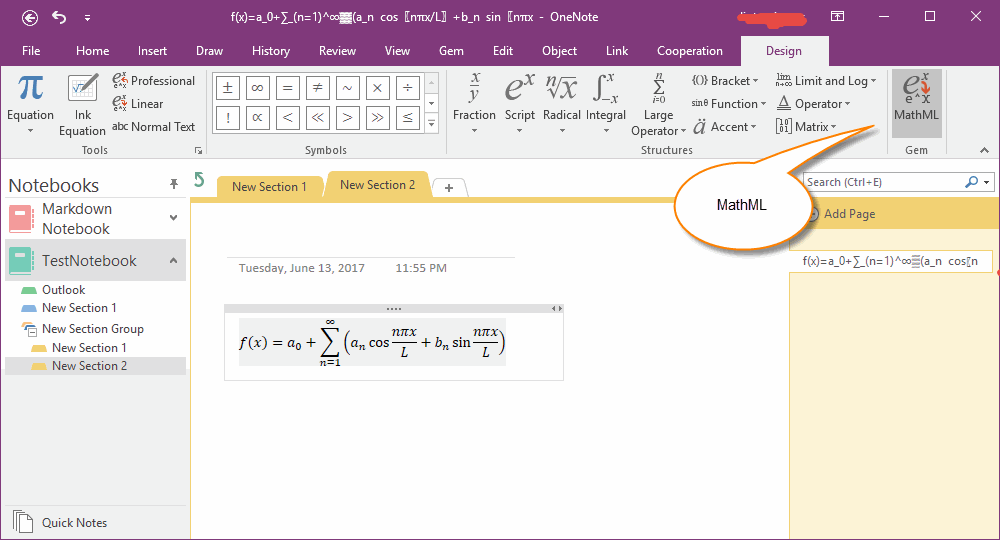Open the Function dropdown
The width and height of the screenshot is (1000, 540).
pyautogui.click(x=729, y=104)
